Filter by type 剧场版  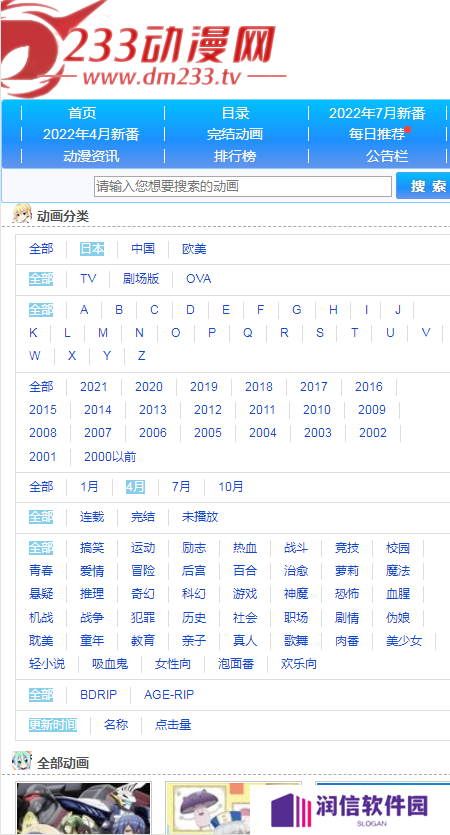pyautogui.click(x=141, y=279)
